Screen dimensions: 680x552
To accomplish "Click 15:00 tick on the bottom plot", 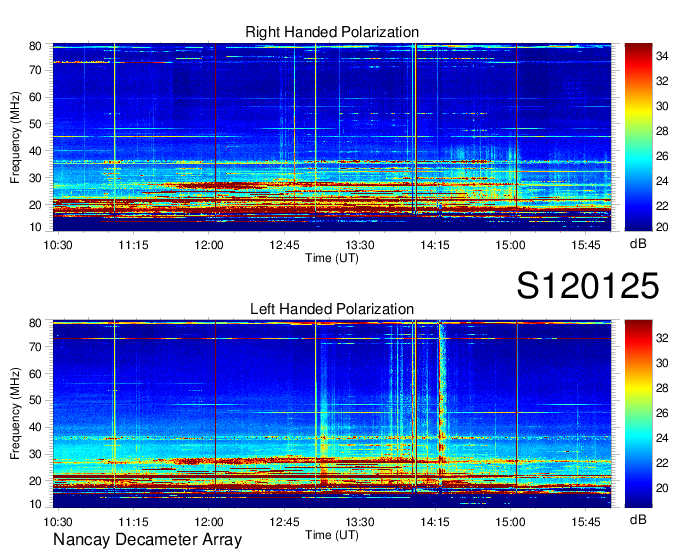I will (x=510, y=522).
